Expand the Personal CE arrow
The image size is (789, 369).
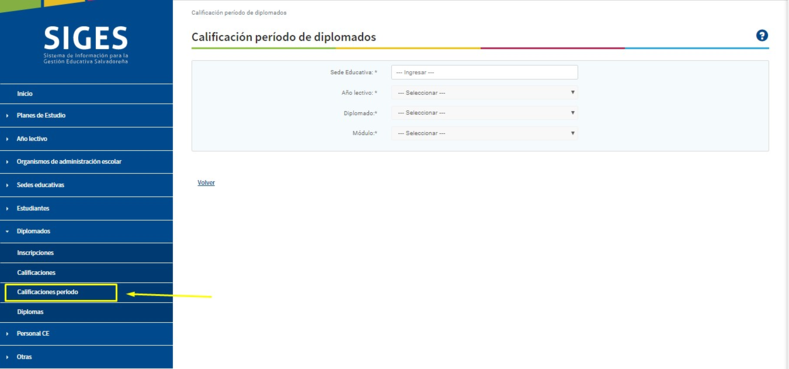8,334
